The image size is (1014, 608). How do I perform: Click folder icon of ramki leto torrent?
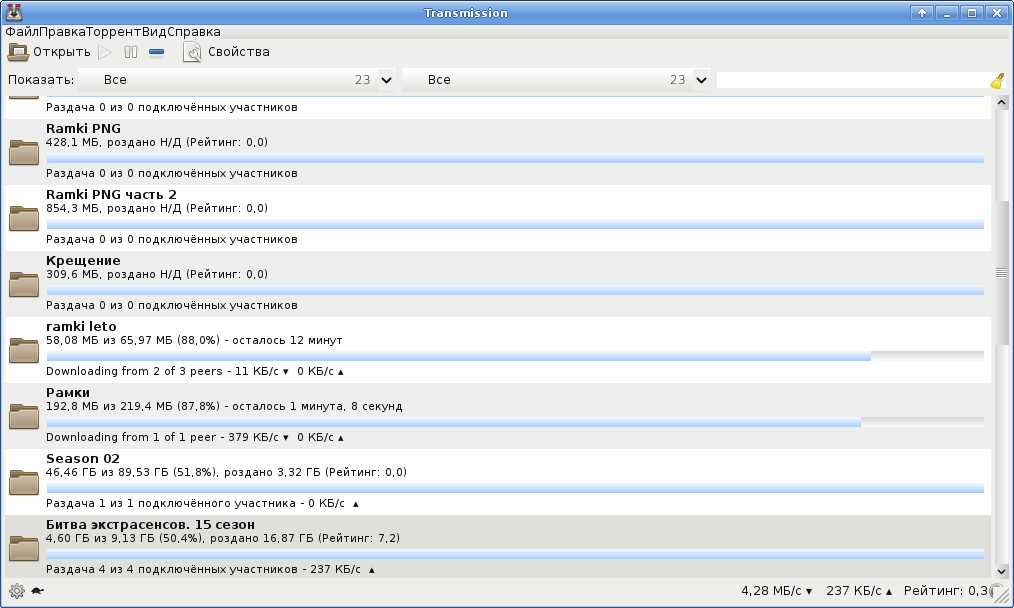pyautogui.click(x=24, y=350)
